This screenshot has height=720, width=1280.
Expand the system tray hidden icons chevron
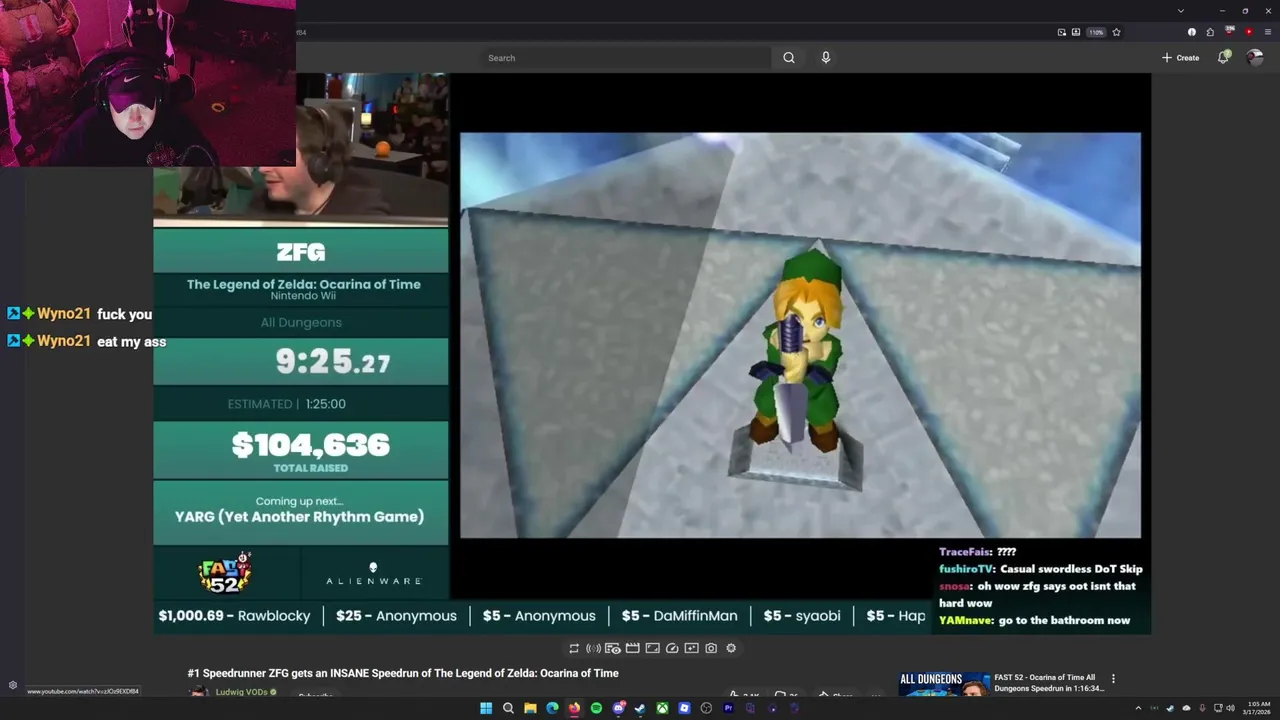coord(1138,708)
